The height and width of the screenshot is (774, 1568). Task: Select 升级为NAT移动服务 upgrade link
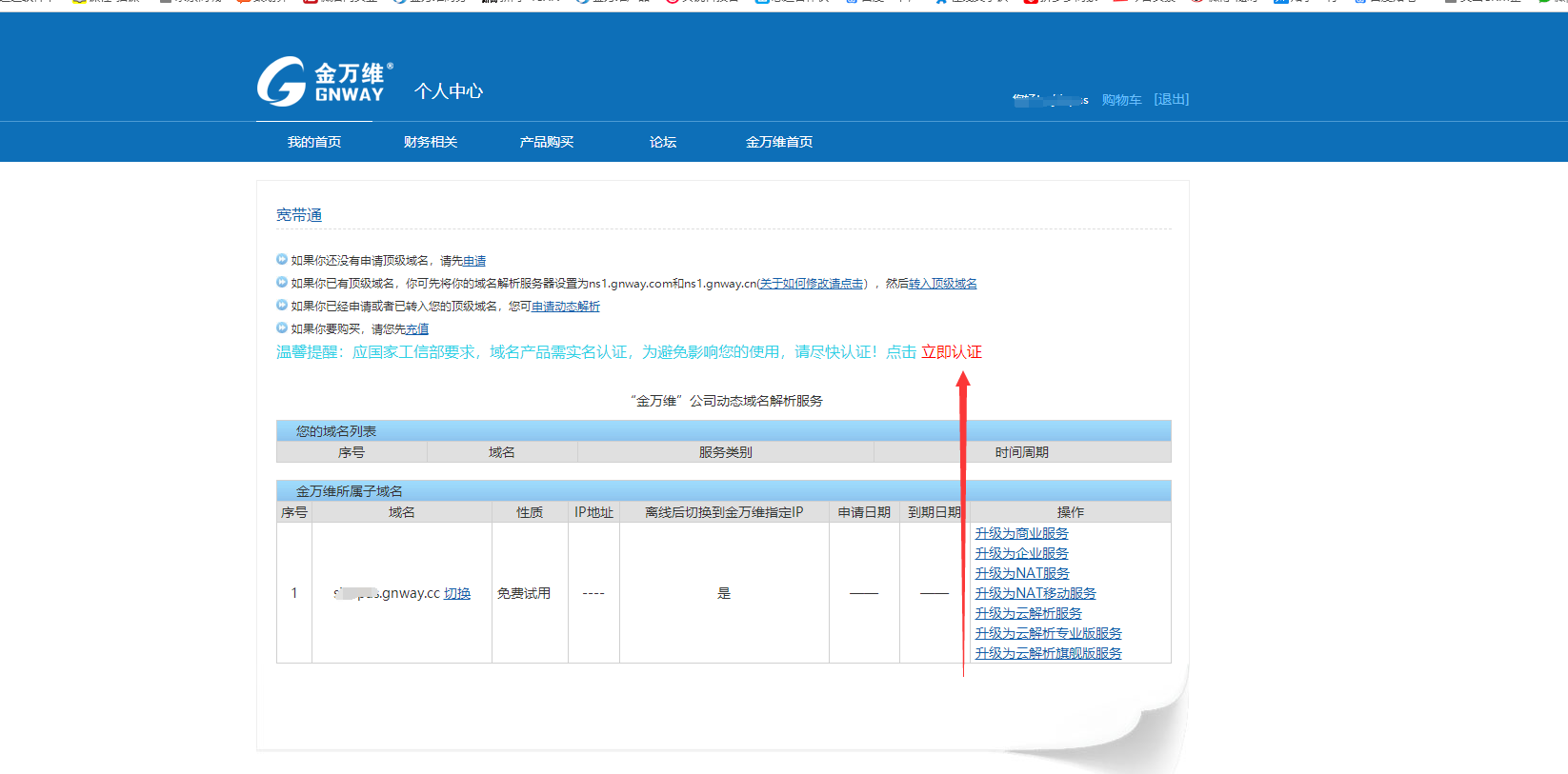click(x=1035, y=593)
